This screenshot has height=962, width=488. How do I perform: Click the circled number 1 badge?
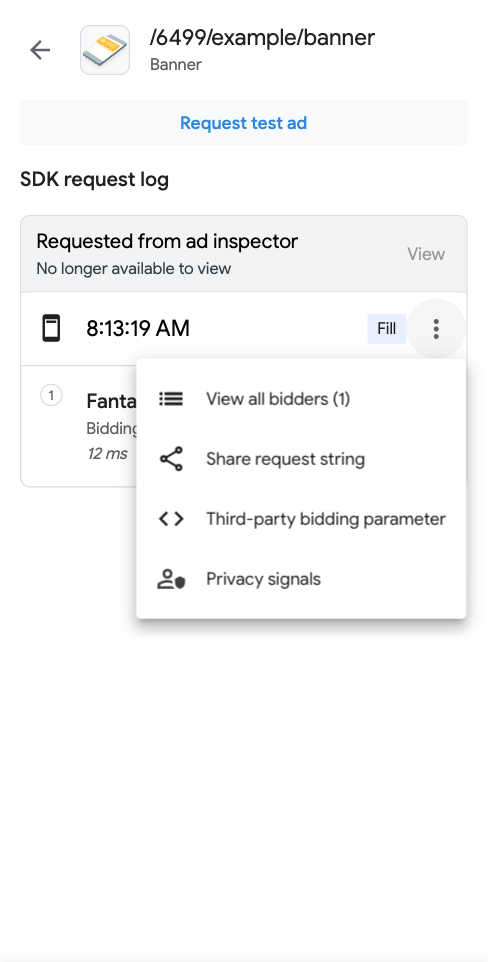51,395
